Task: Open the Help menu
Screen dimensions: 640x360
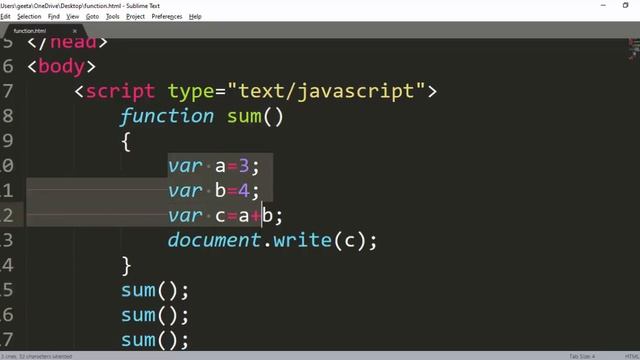Action: pos(195,17)
